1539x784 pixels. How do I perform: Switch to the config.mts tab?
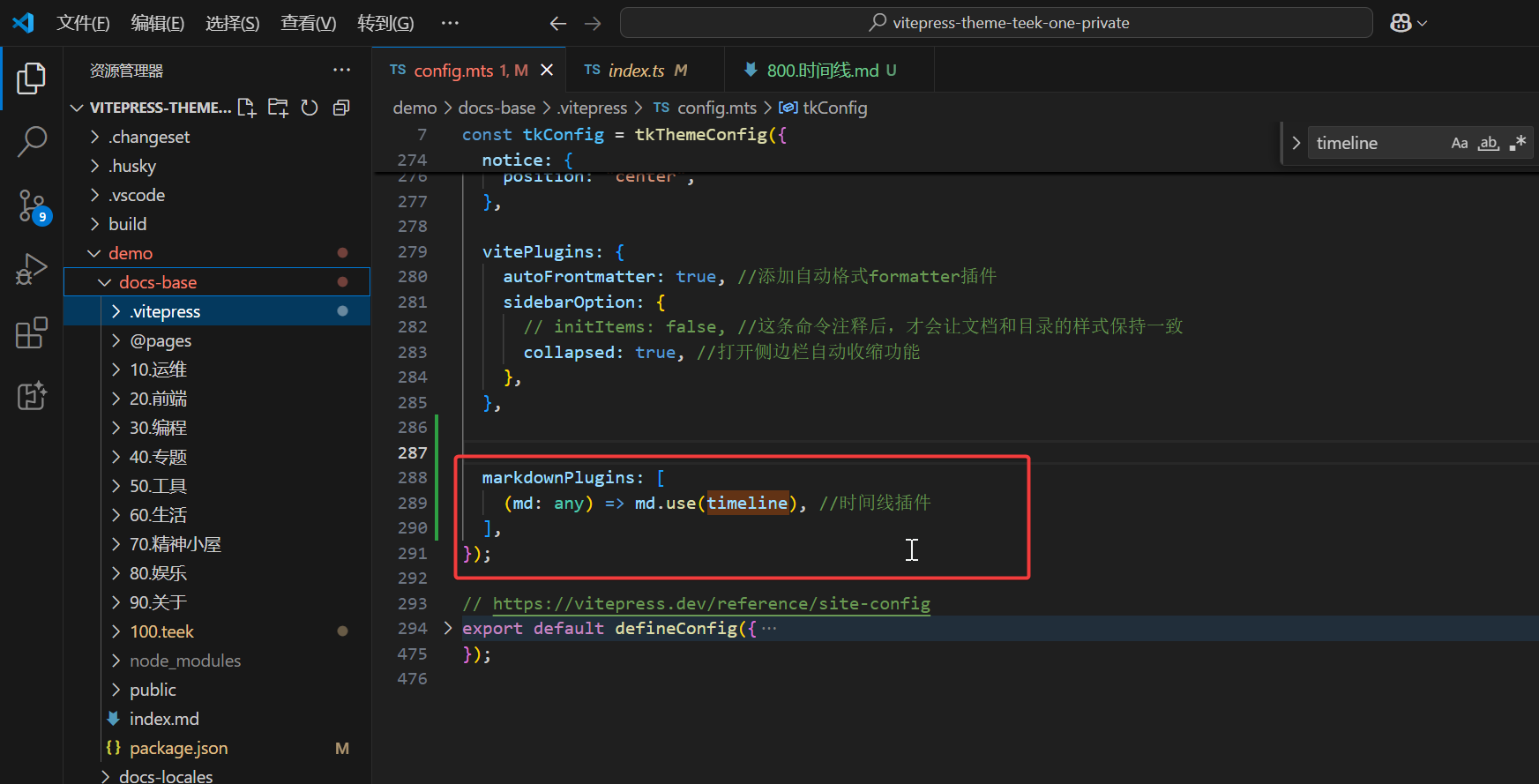point(470,70)
